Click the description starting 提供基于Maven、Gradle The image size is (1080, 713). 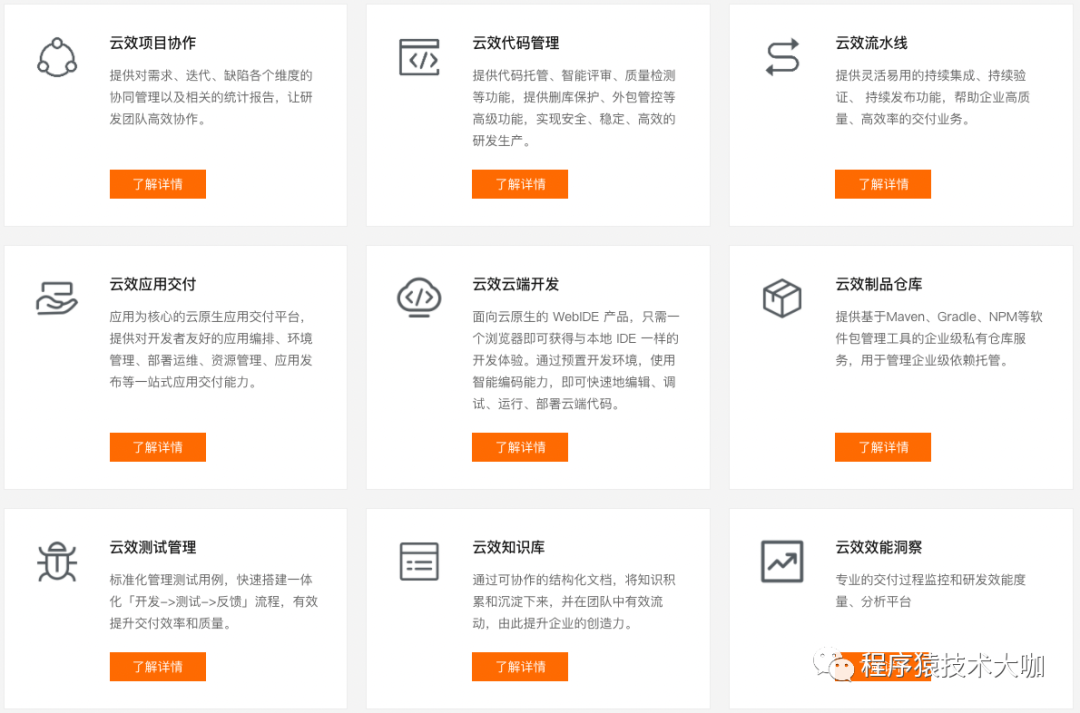click(x=939, y=338)
